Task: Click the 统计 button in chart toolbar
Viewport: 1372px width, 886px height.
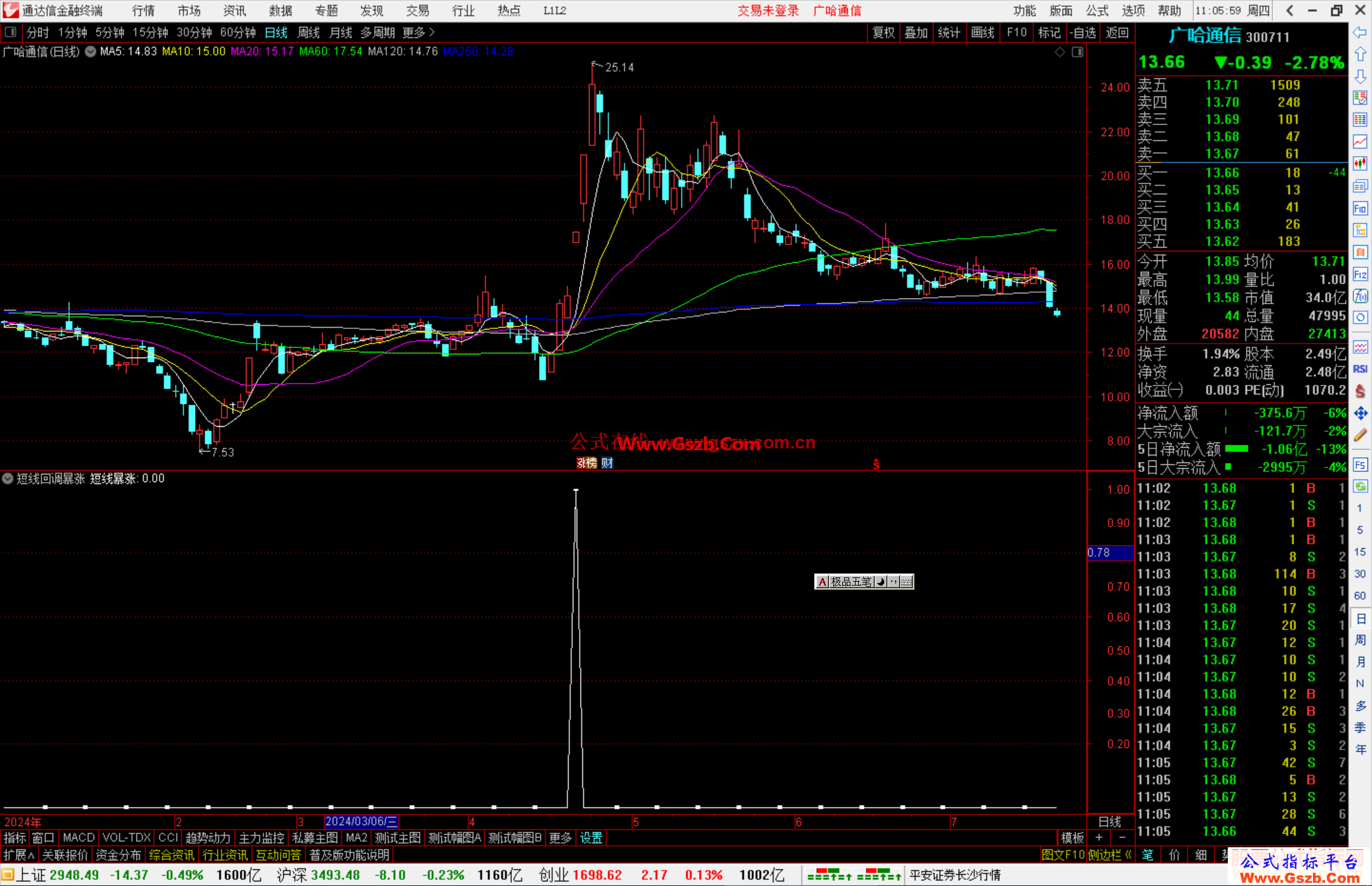Action: [x=949, y=32]
